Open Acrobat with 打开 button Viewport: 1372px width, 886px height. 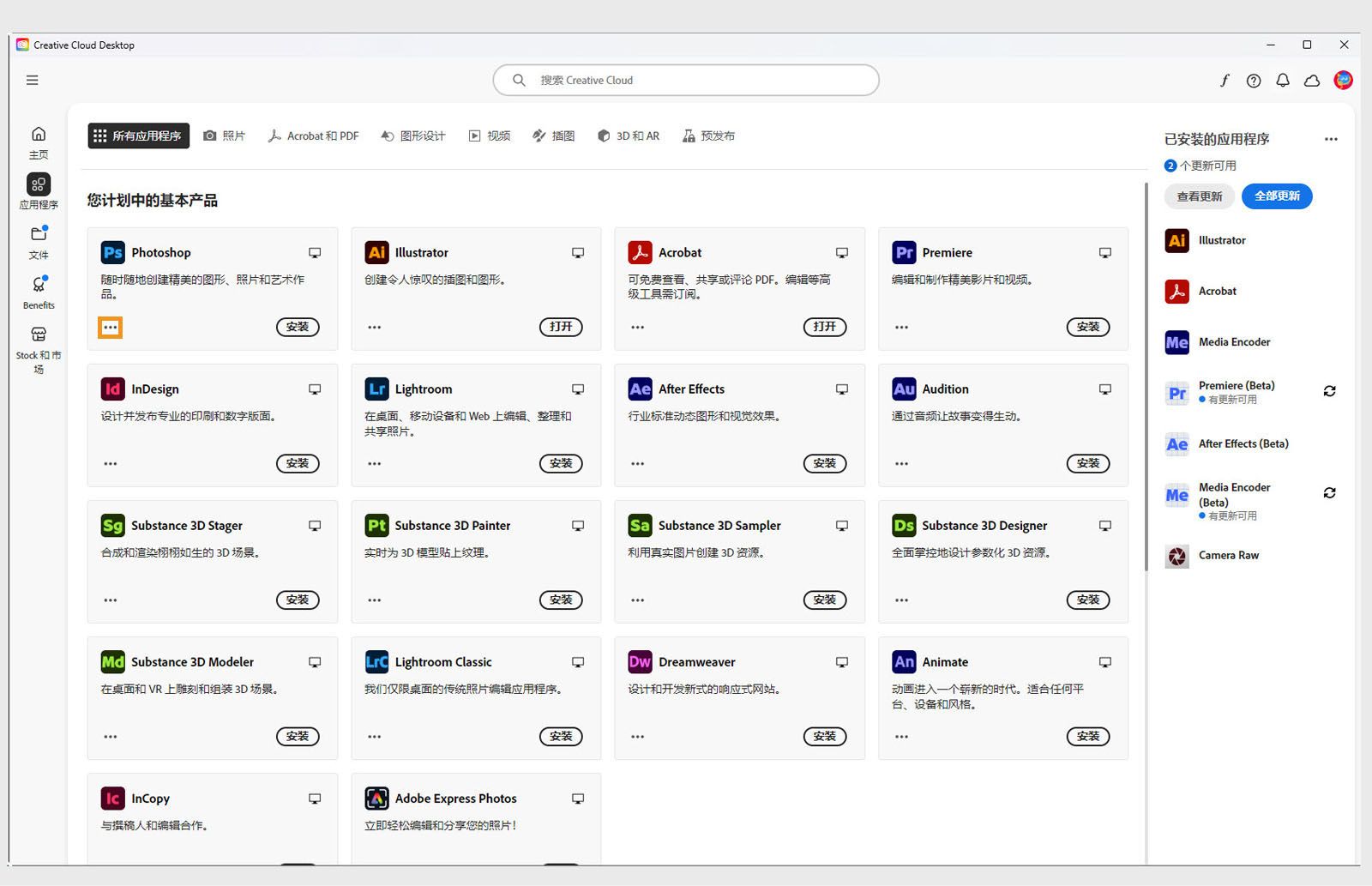click(825, 327)
